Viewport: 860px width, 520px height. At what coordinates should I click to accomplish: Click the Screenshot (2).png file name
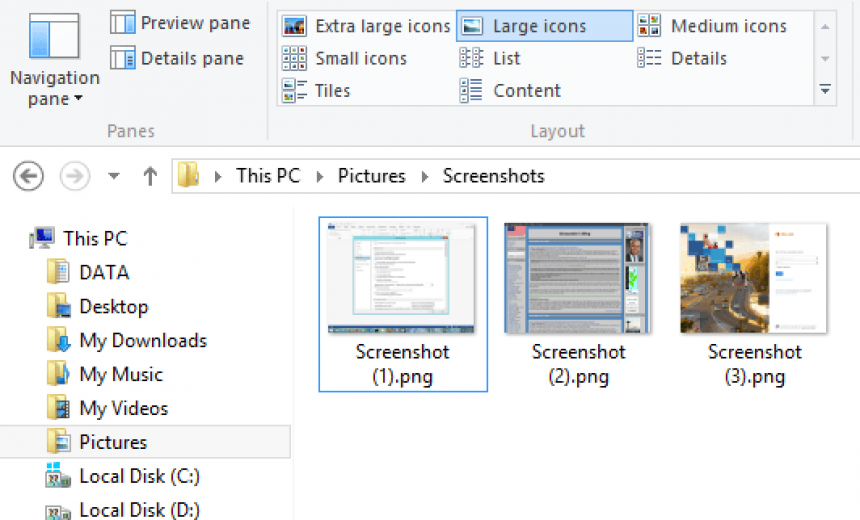pos(579,364)
